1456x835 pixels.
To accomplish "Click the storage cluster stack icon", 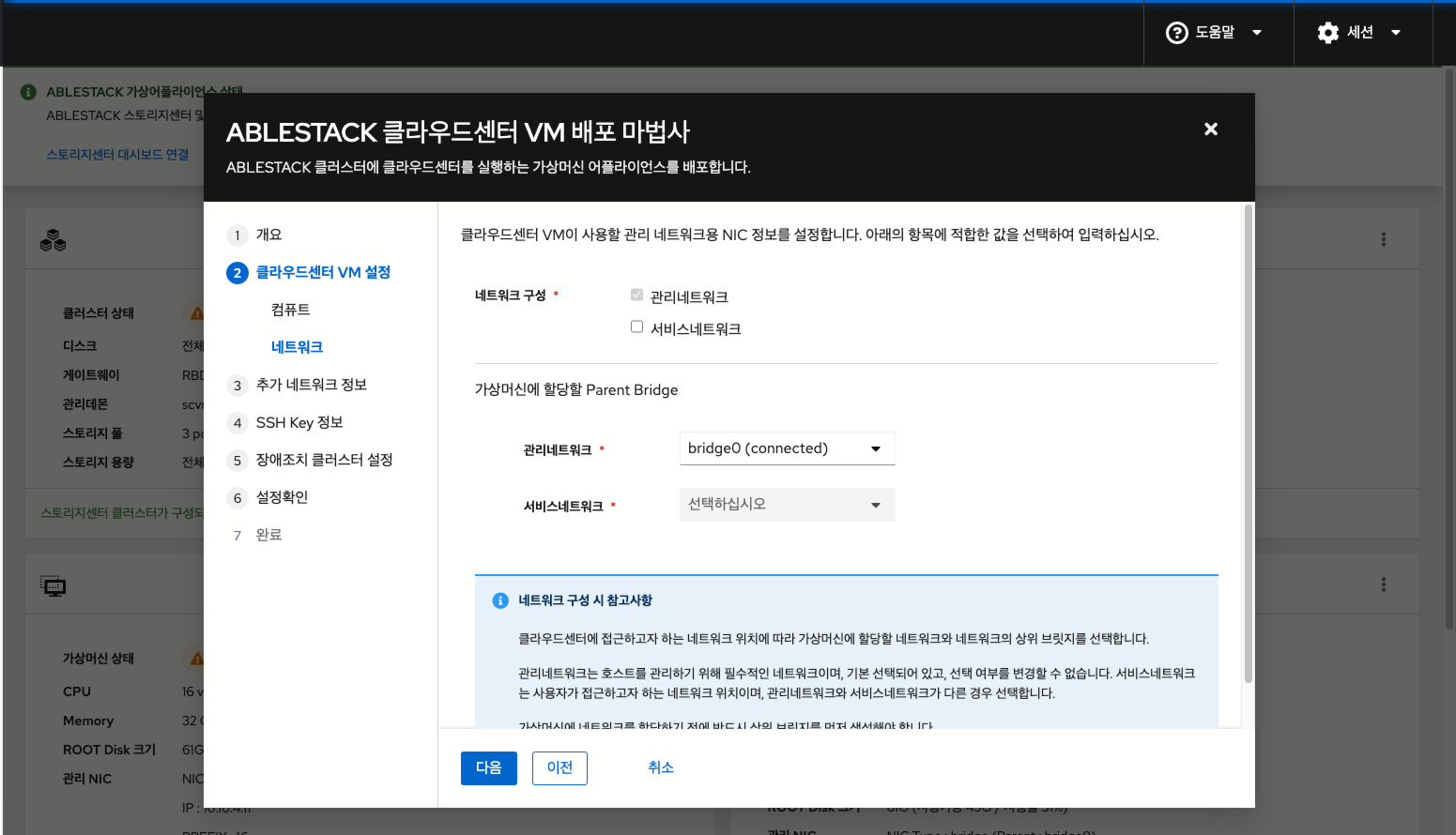I will point(53,240).
